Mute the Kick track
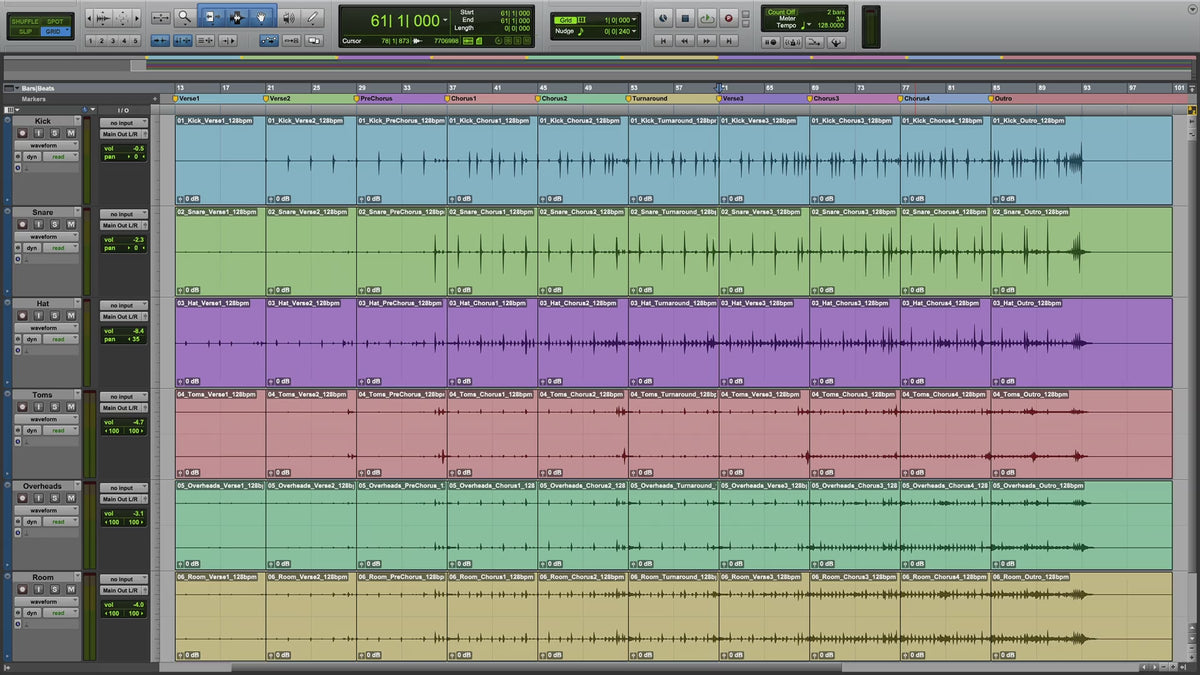This screenshot has width=1200, height=675. pos(71,134)
